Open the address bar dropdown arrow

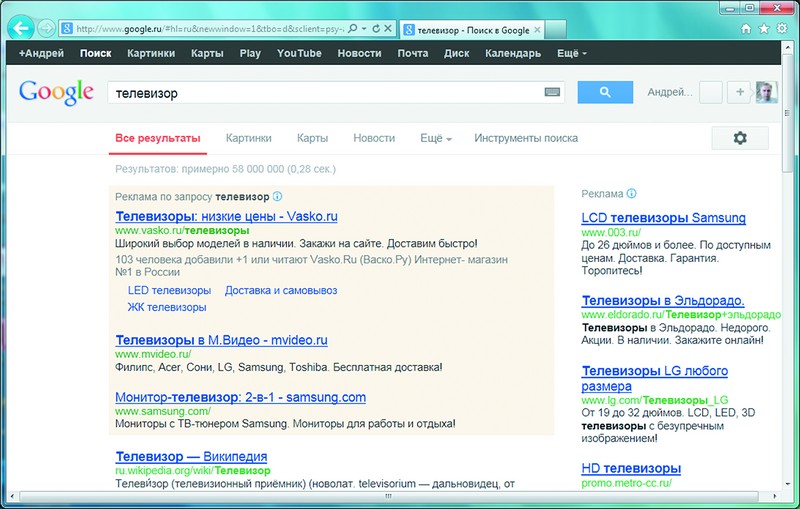pyautogui.click(x=364, y=29)
